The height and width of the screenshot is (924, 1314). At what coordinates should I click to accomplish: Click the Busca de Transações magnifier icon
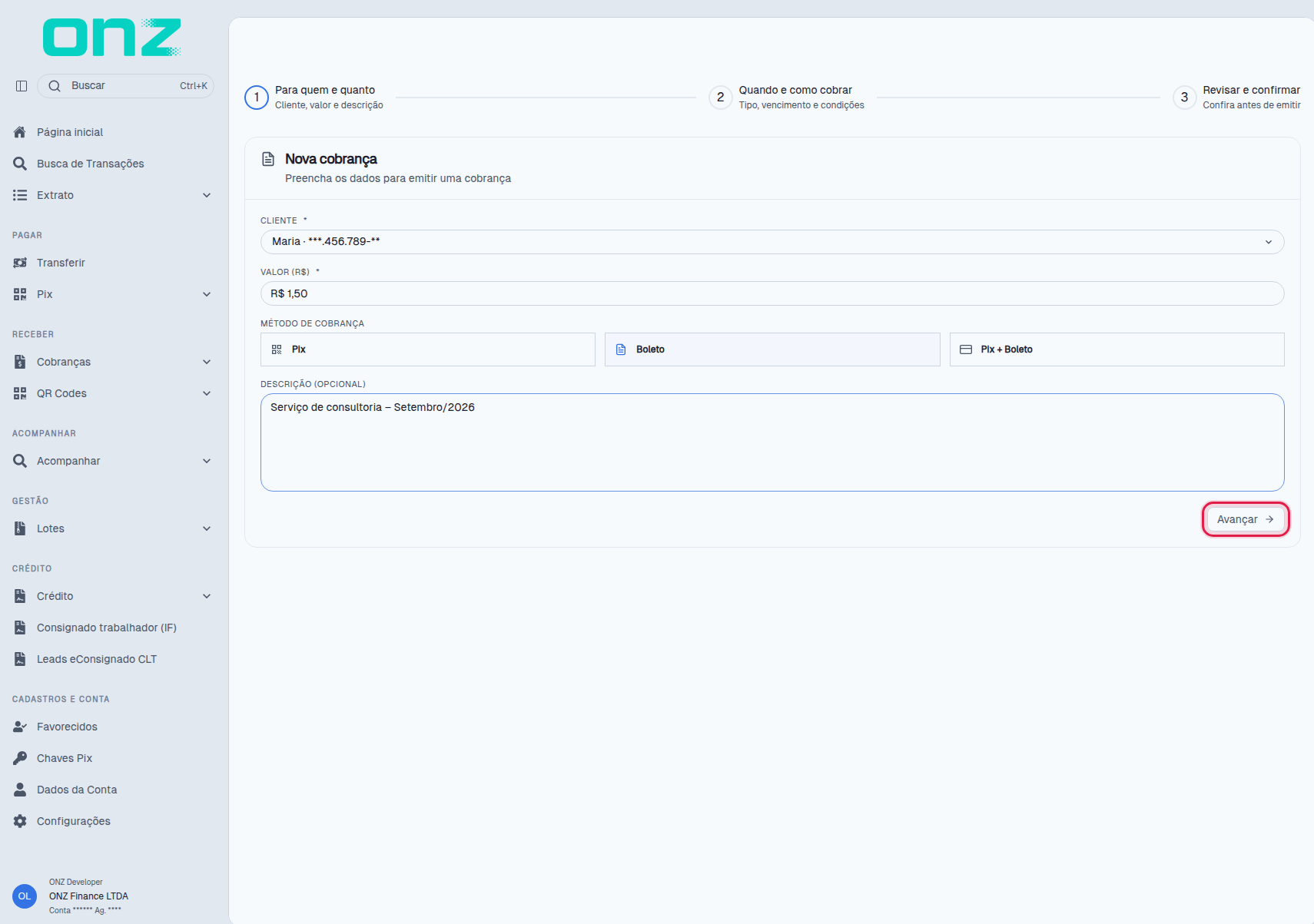tap(20, 164)
